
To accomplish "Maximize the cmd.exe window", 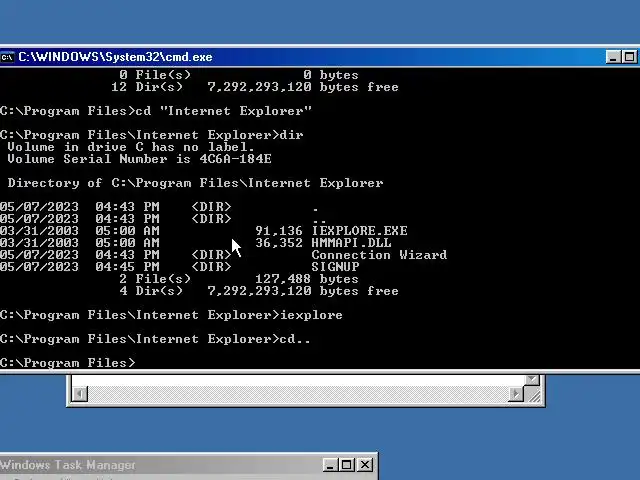I will pyautogui.click(x=629, y=57).
